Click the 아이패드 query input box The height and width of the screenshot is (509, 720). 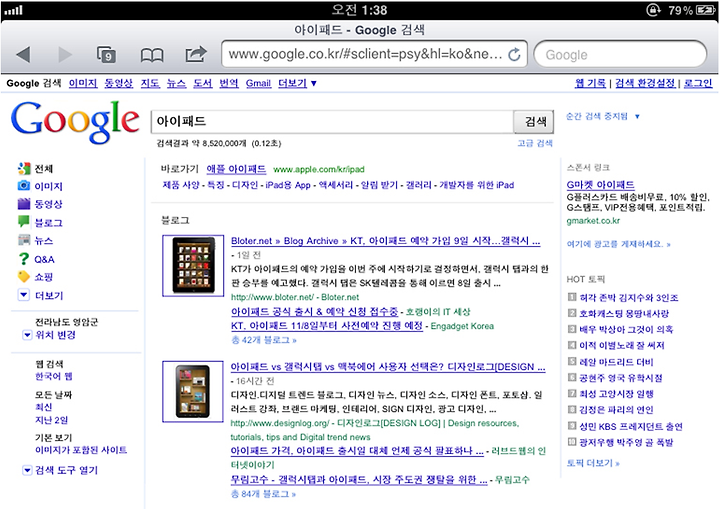coord(332,122)
